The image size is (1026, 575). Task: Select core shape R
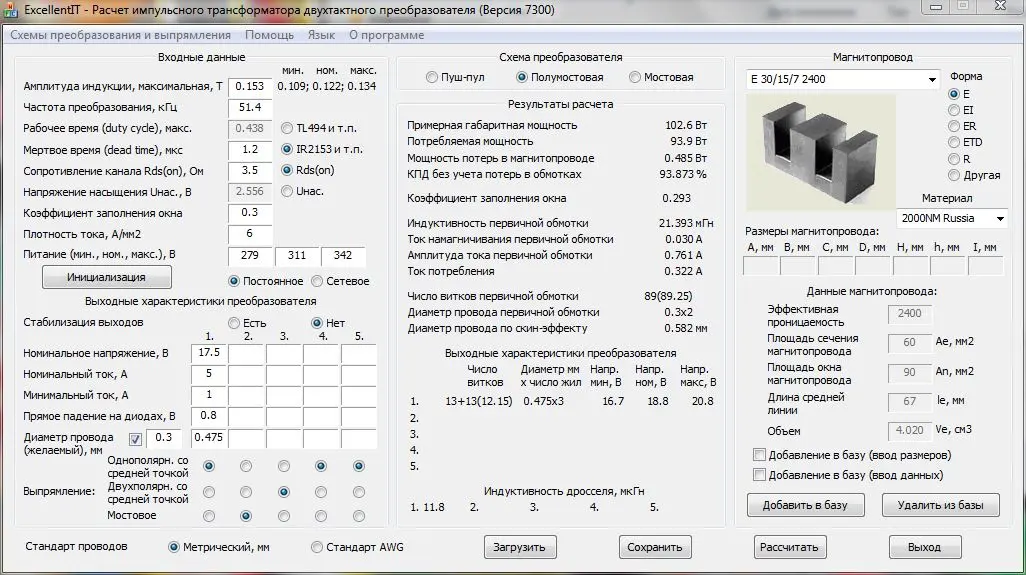click(959, 159)
